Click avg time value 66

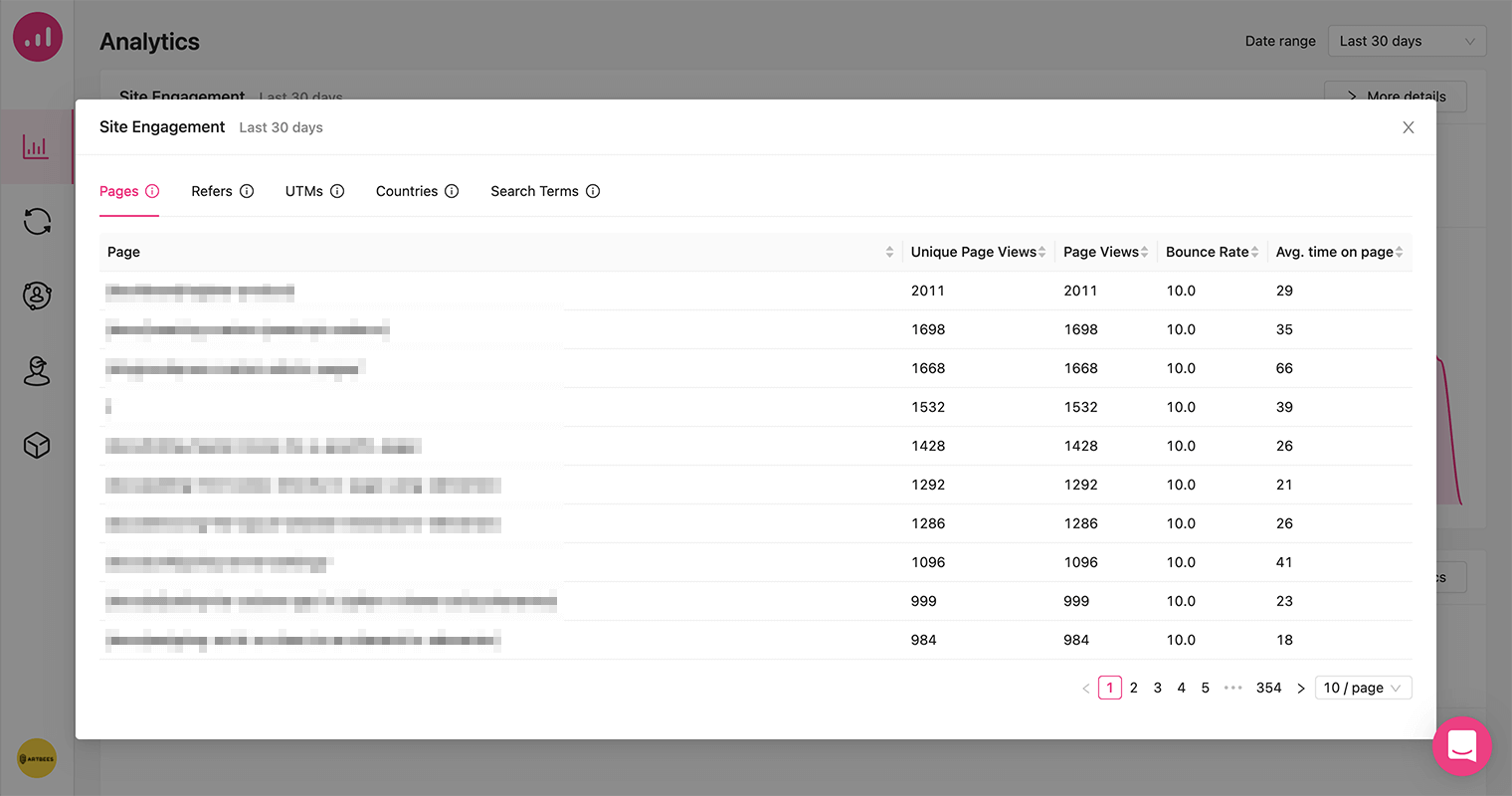coord(1284,368)
